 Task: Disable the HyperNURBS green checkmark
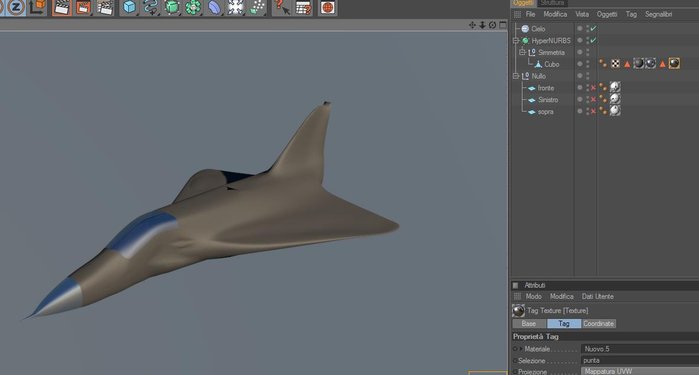coord(593,41)
